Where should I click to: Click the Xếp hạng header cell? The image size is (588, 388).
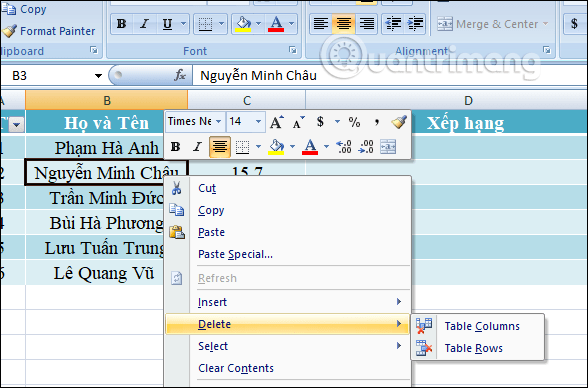pos(465,123)
